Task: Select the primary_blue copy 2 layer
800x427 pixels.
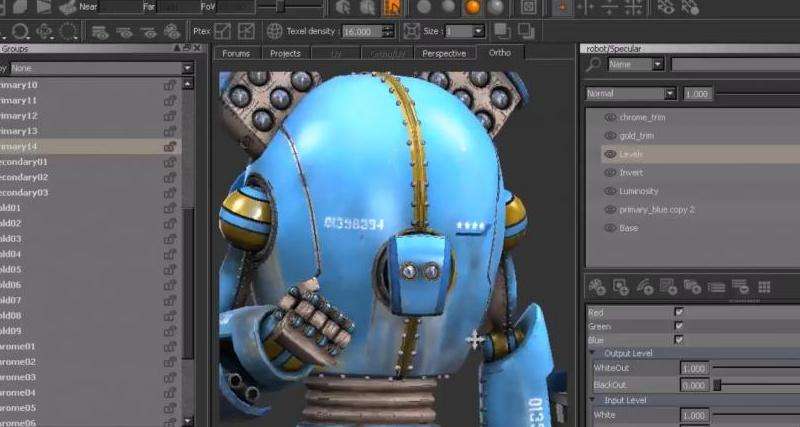Action: (656, 210)
